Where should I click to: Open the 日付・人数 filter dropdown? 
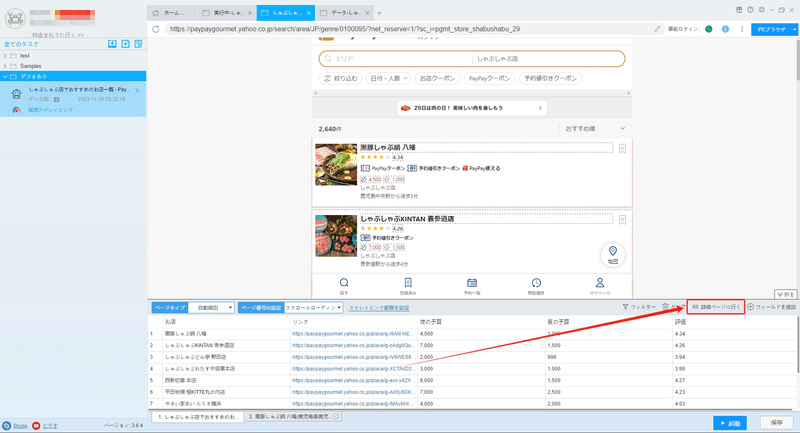(388, 79)
